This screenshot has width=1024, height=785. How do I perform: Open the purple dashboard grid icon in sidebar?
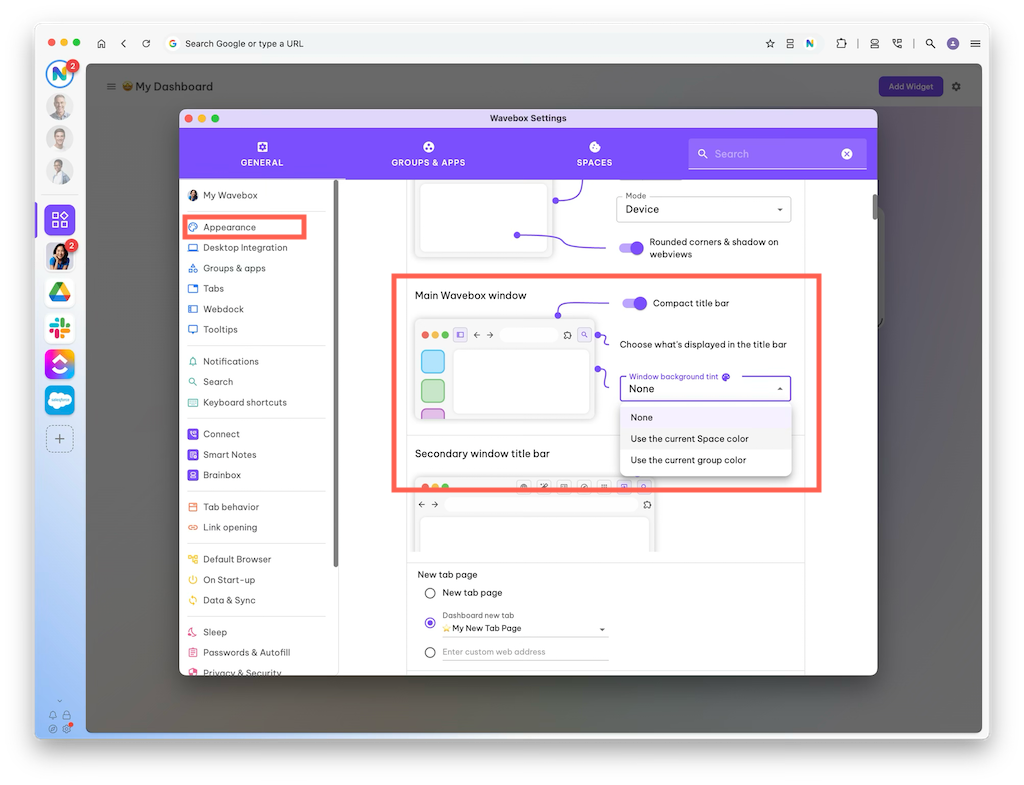click(x=59, y=219)
